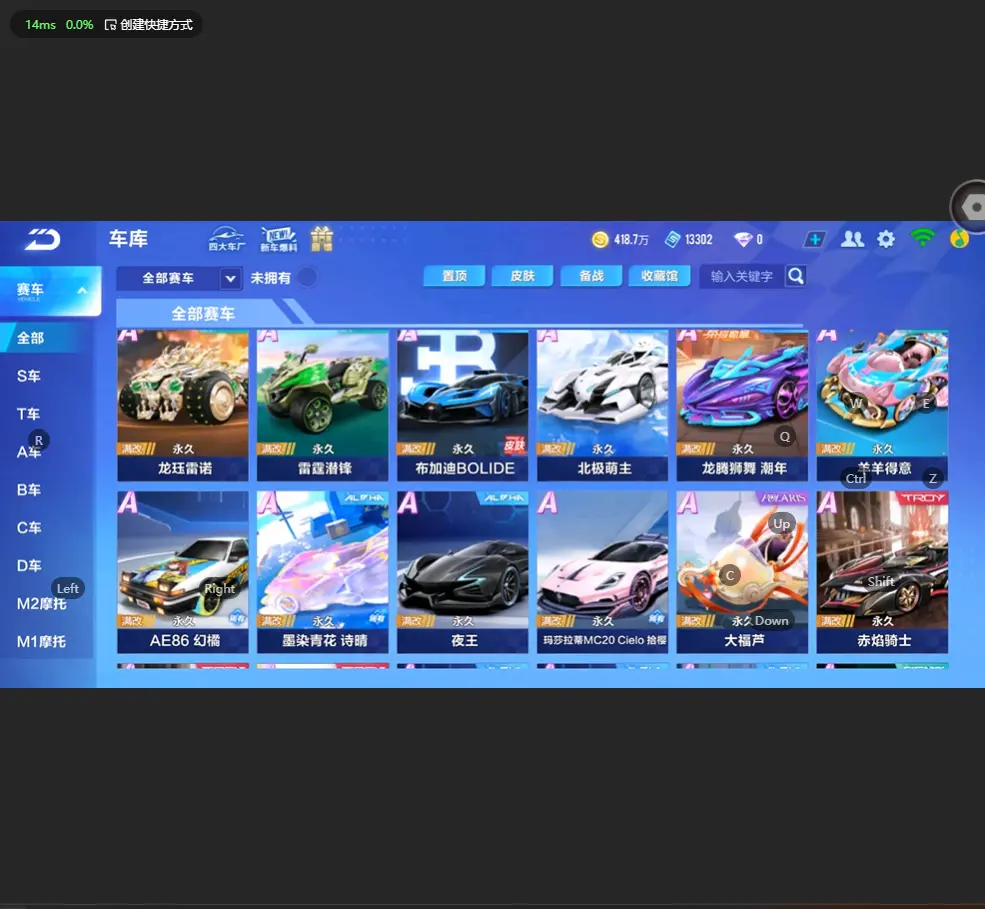Select the 墨染青花 诗晴 car card

323,572
